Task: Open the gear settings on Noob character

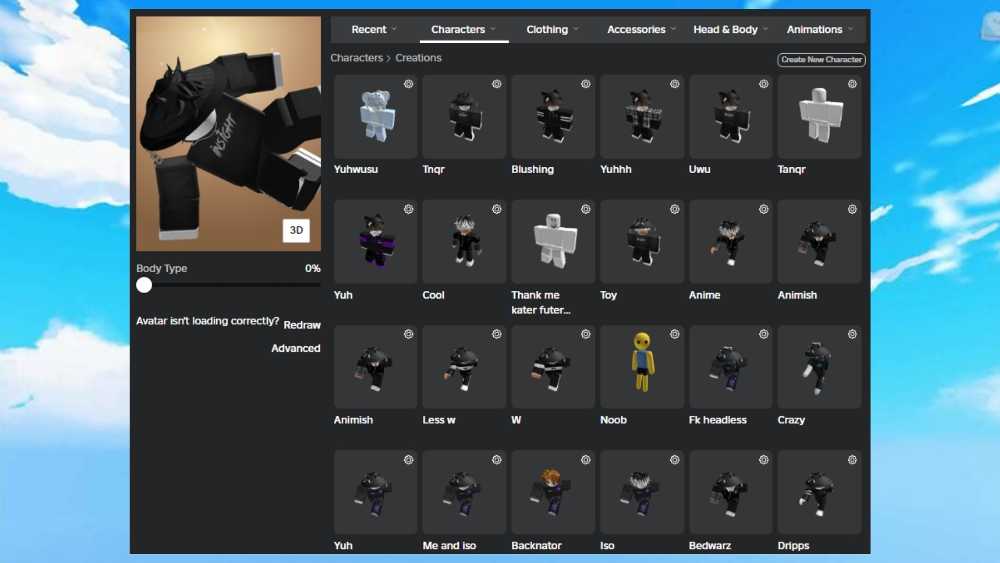Action: tap(675, 334)
